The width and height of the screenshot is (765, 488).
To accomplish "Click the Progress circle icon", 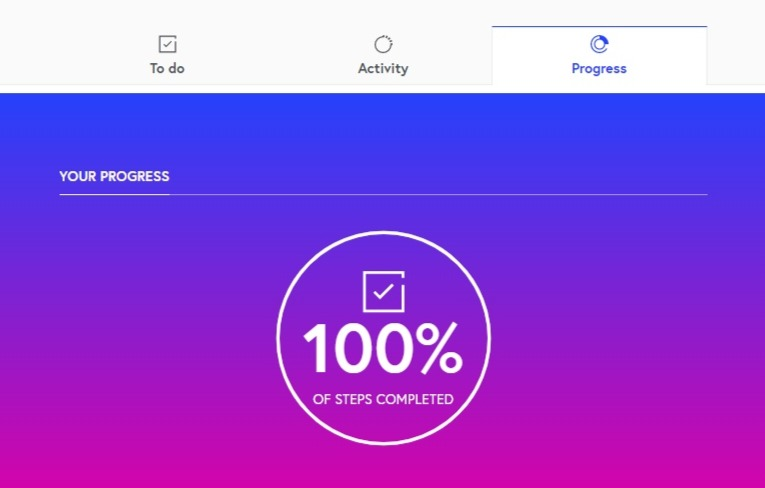I will (599, 44).
